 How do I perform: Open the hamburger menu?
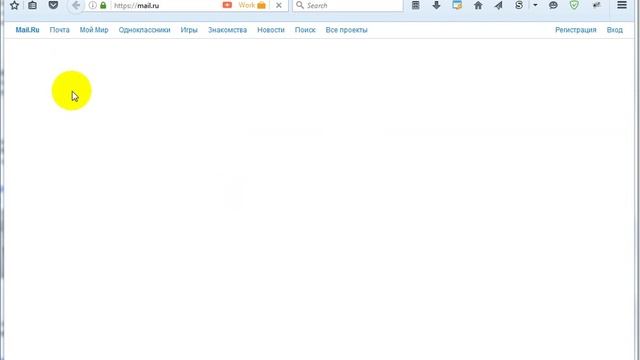[622, 5]
